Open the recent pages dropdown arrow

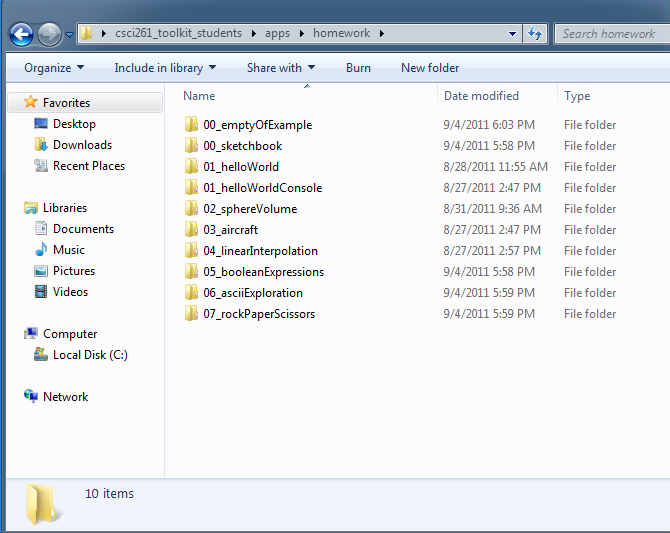click(x=69, y=35)
